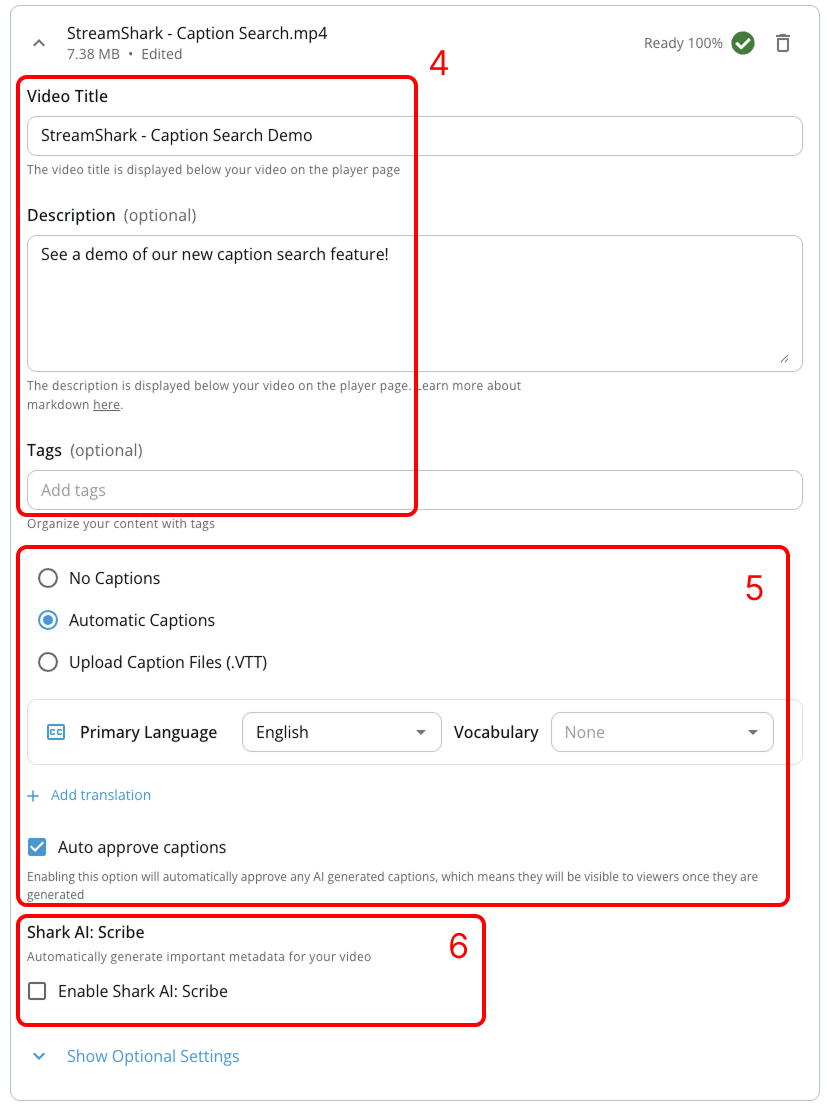Viewport: 827px width, 1109px height.
Task: Click the CC icon beside Primary Language
Action: click(x=56, y=732)
